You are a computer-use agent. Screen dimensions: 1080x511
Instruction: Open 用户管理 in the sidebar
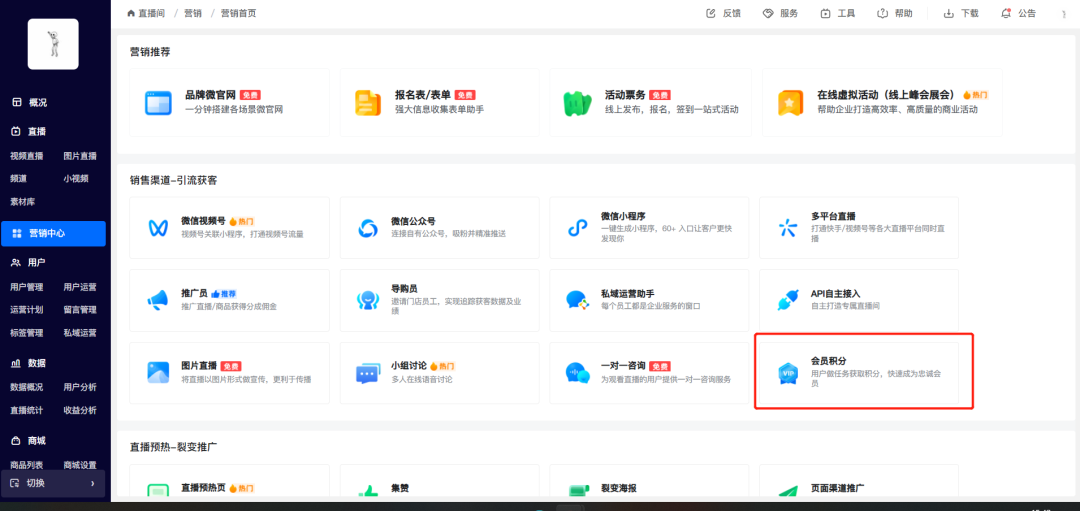(27, 287)
